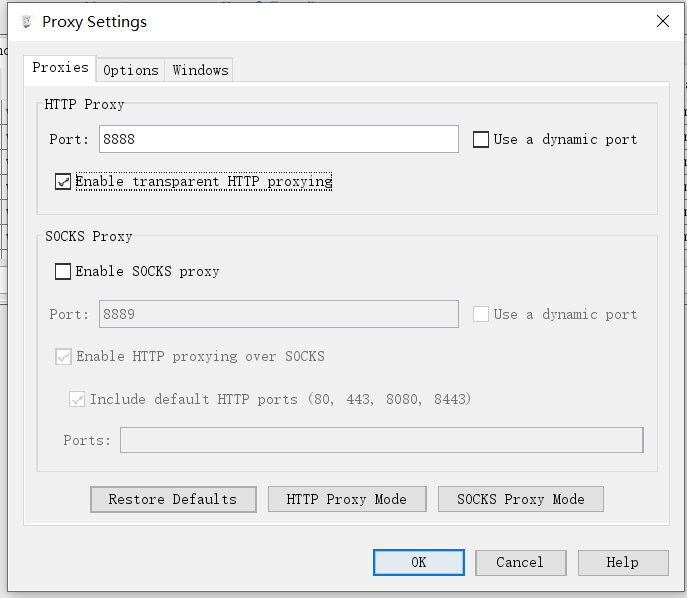
Task: Click the SOCKS Proxy group label
Action: pos(89,236)
